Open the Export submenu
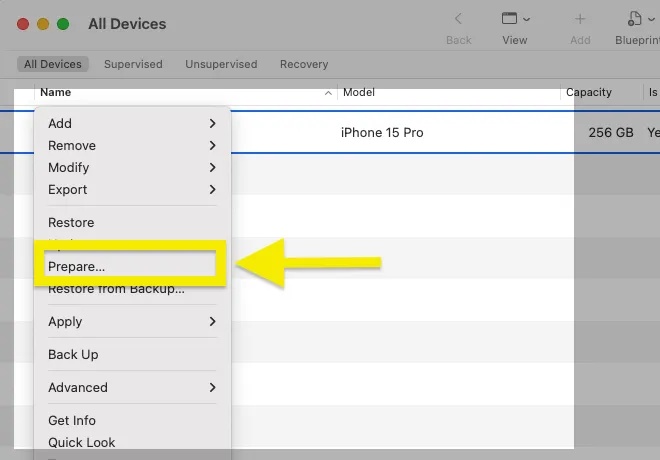Screen dimensions: 660x460 coord(132,189)
